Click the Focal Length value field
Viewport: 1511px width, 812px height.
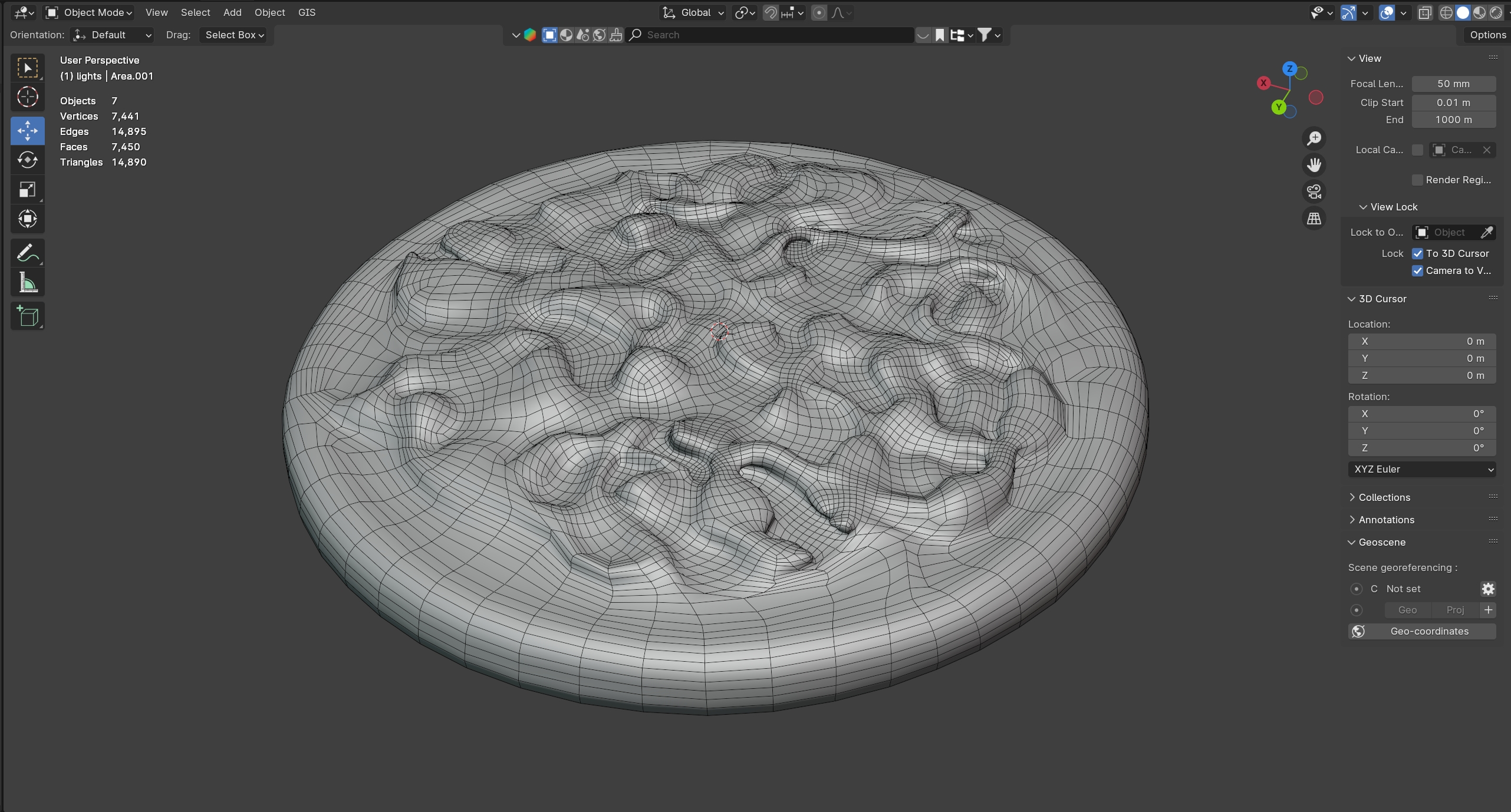point(1453,84)
